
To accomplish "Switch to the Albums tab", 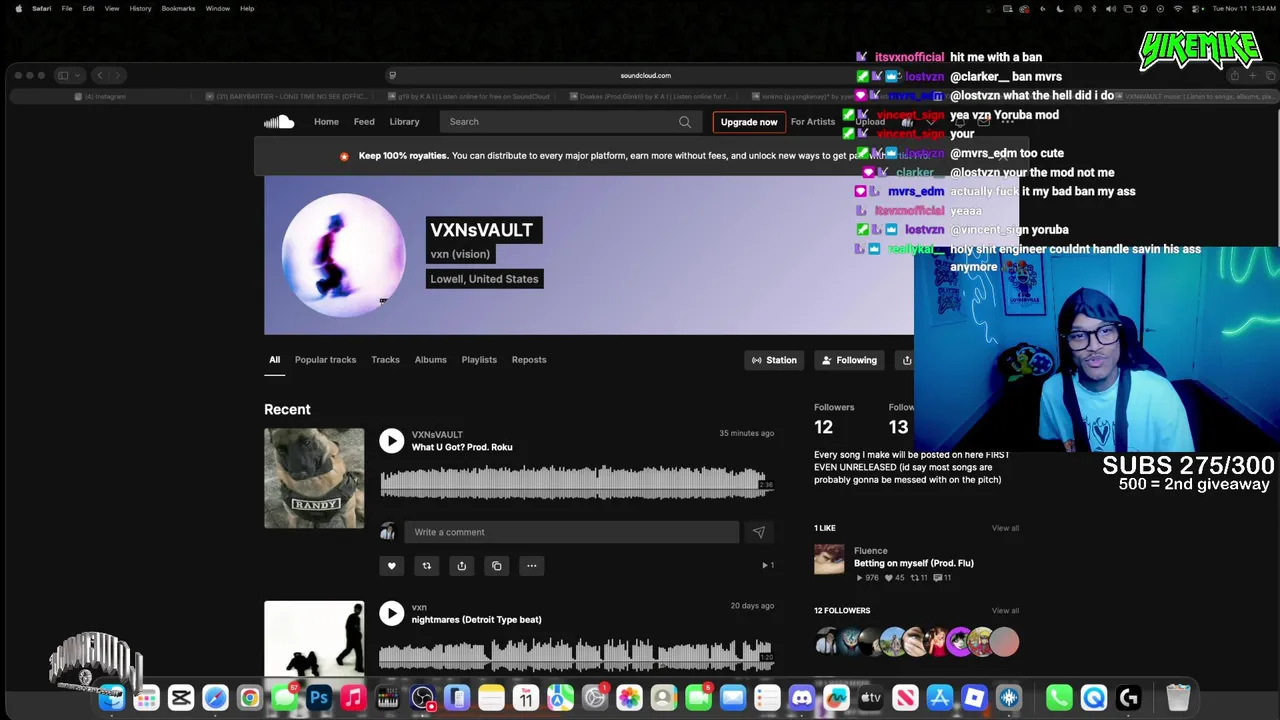I will click(431, 360).
